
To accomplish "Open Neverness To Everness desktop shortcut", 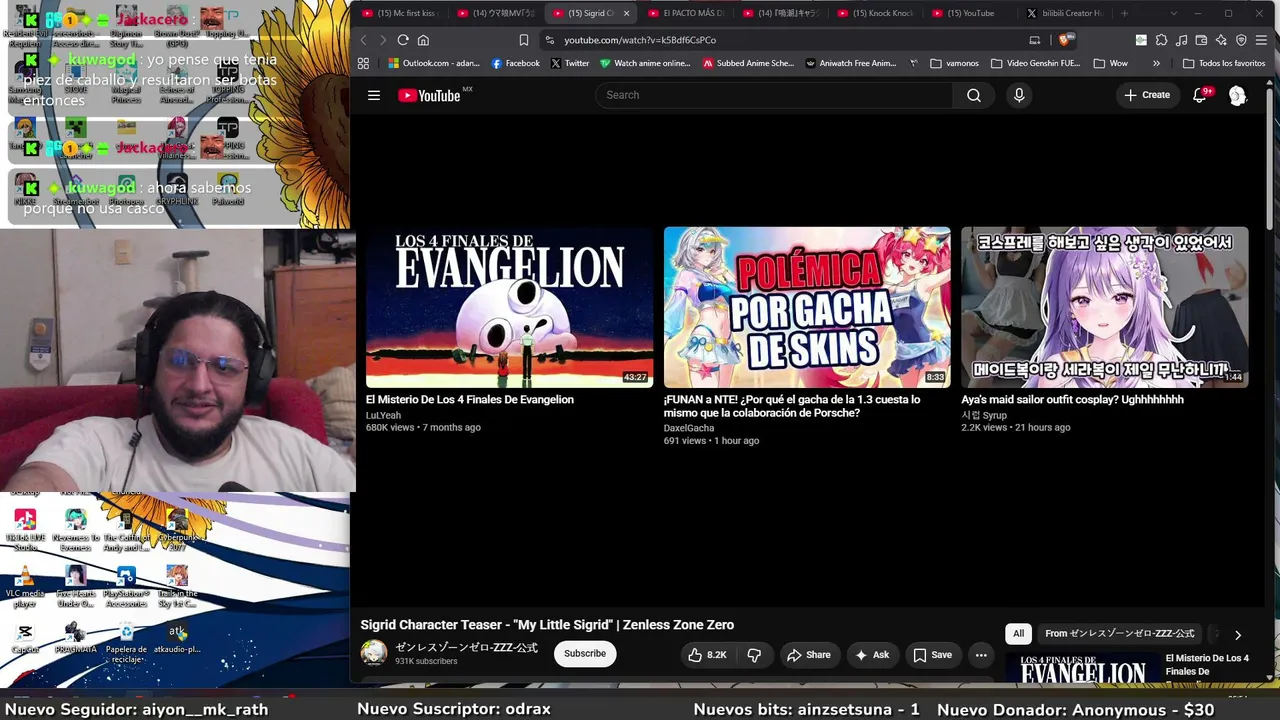I will [x=76, y=529].
